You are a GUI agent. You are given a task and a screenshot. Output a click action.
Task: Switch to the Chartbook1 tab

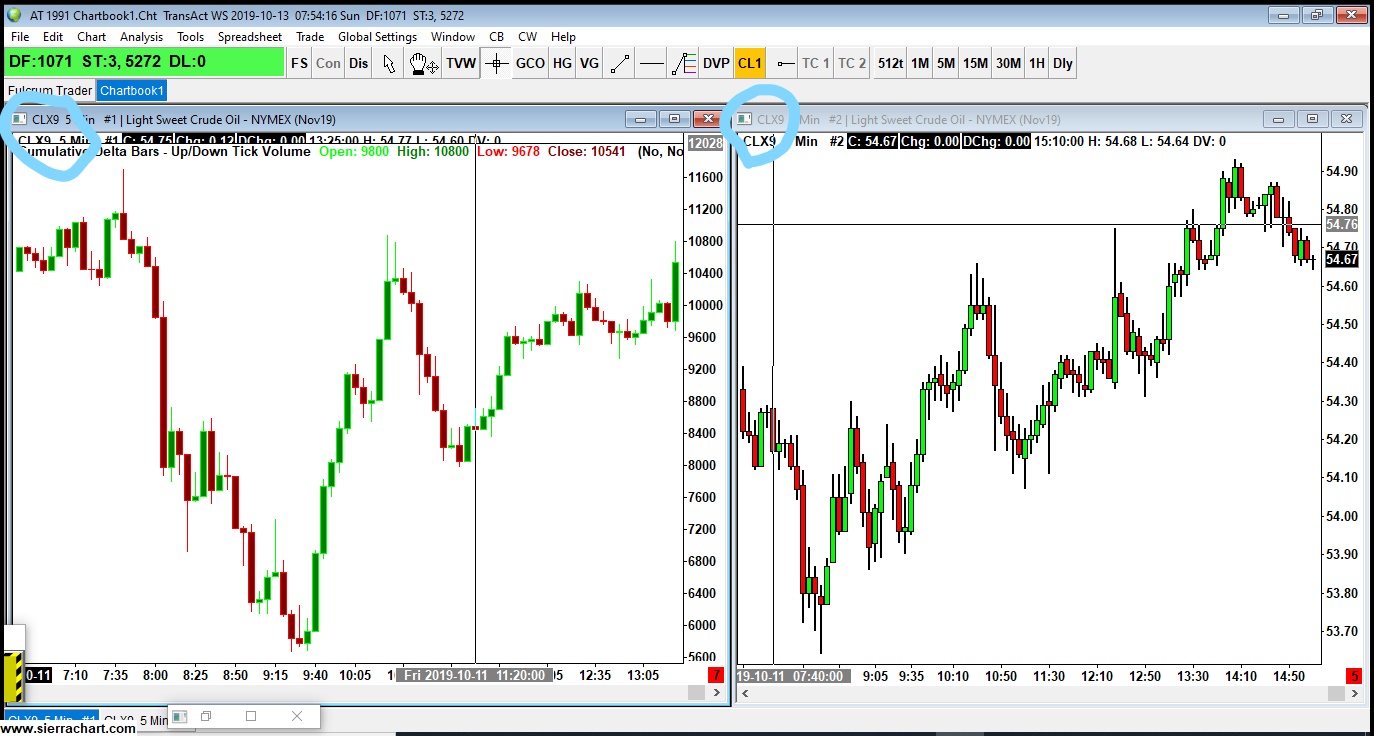click(132, 91)
